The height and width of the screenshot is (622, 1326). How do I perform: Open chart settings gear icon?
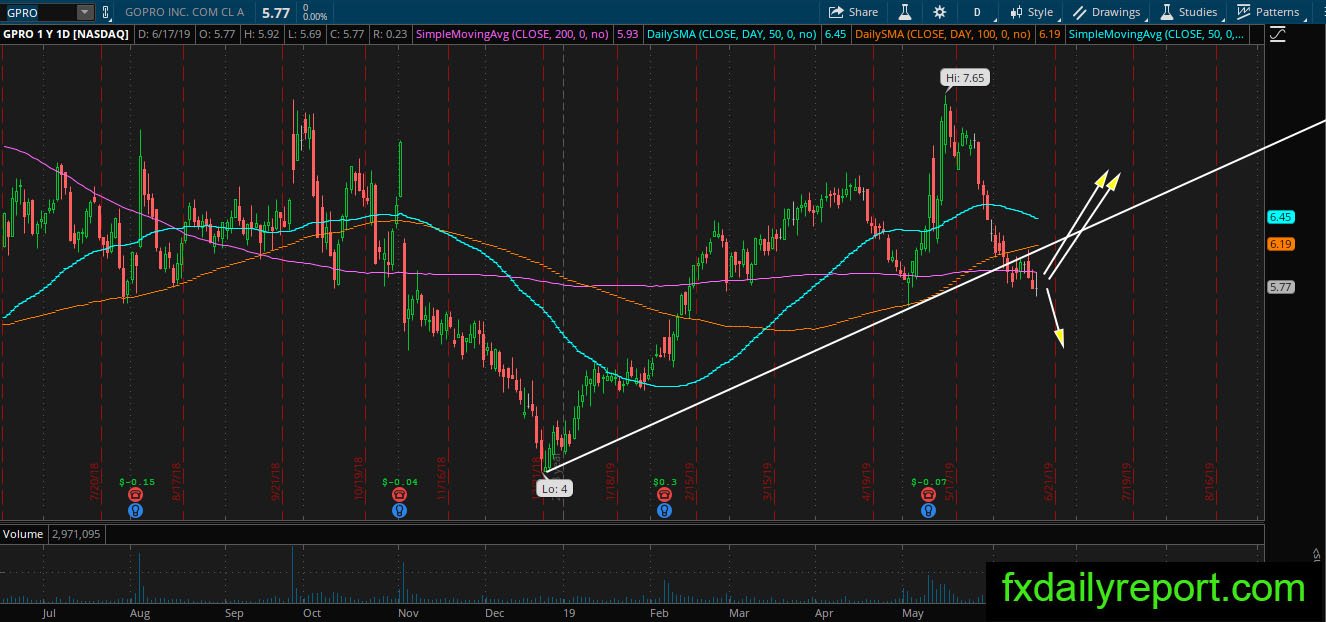pyautogui.click(x=939, y=12)
